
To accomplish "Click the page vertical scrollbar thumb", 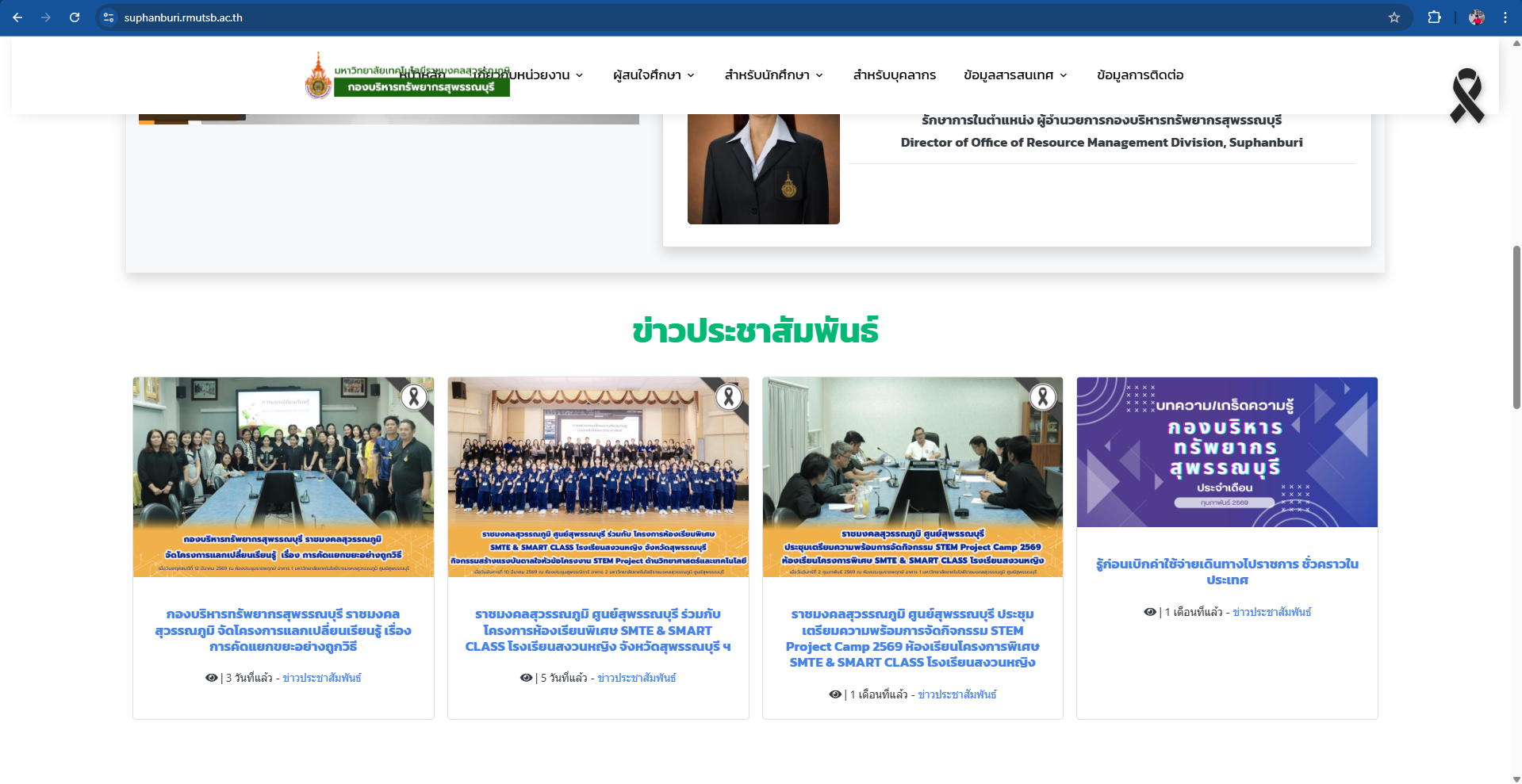I will coord(1516,327).
